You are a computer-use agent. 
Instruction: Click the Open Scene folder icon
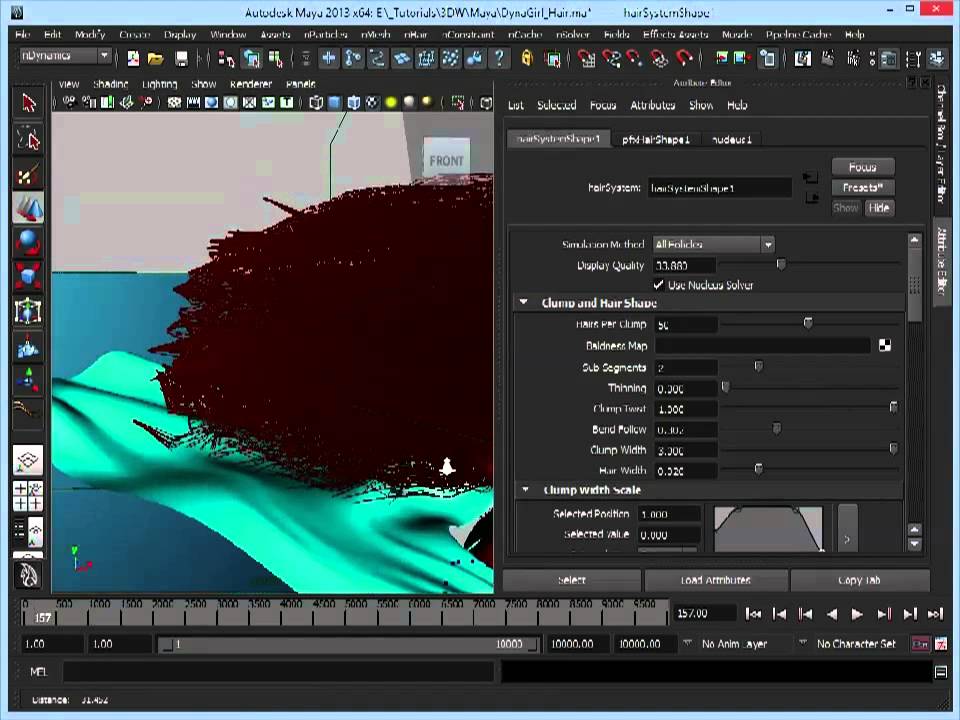tap(156, 59)
